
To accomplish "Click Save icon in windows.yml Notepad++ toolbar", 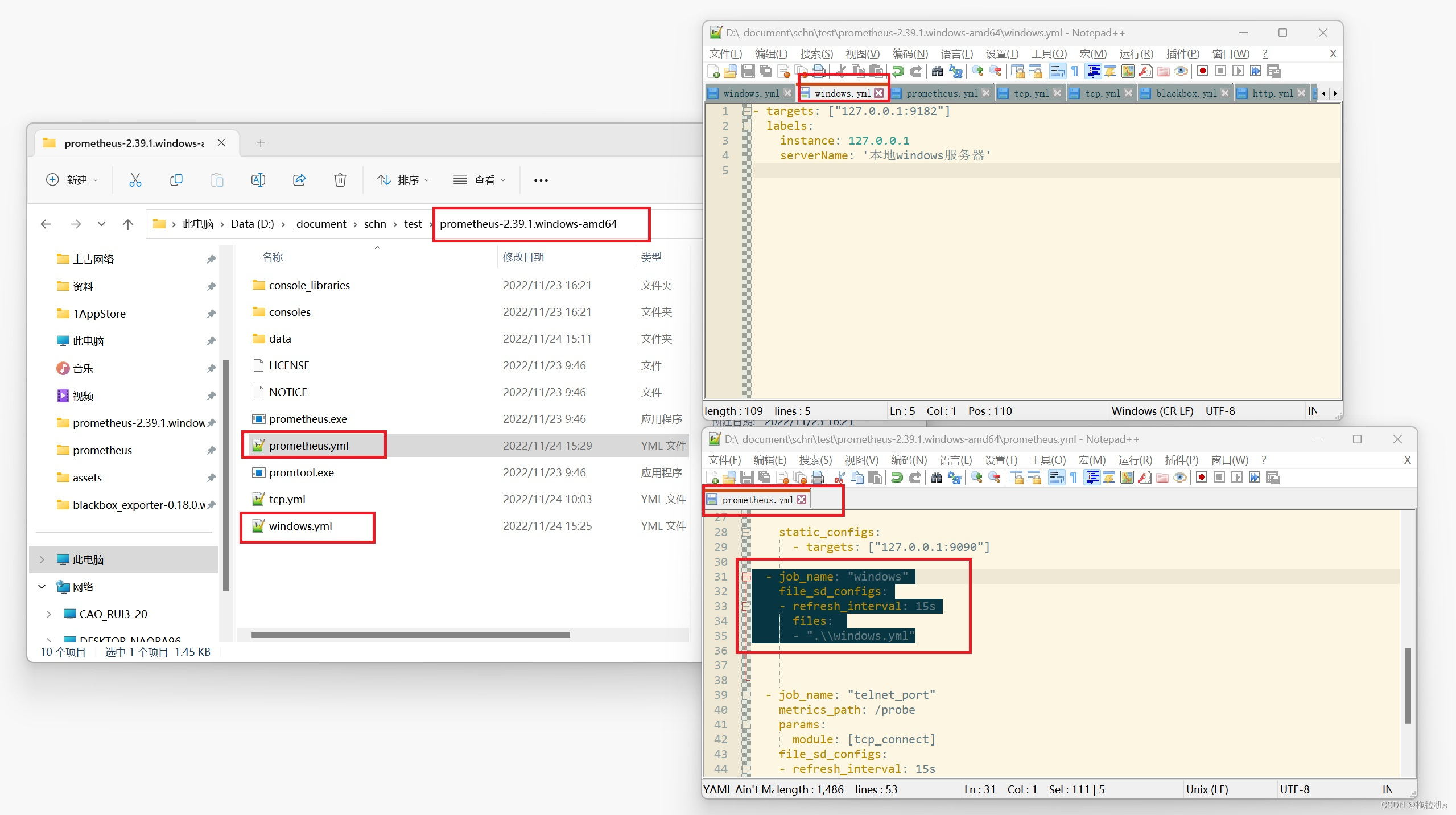I will coord(748,71).
